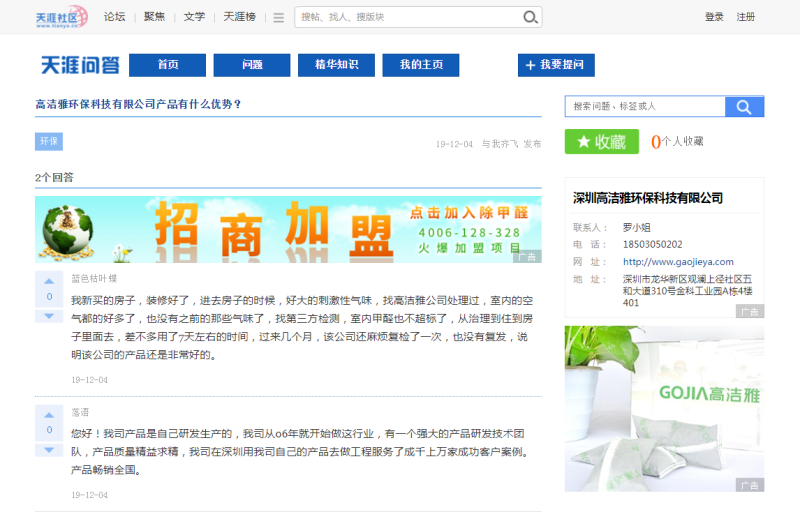Downvote the answer by 落语
The width and height of the screenshot is (800, 512).
49,450
